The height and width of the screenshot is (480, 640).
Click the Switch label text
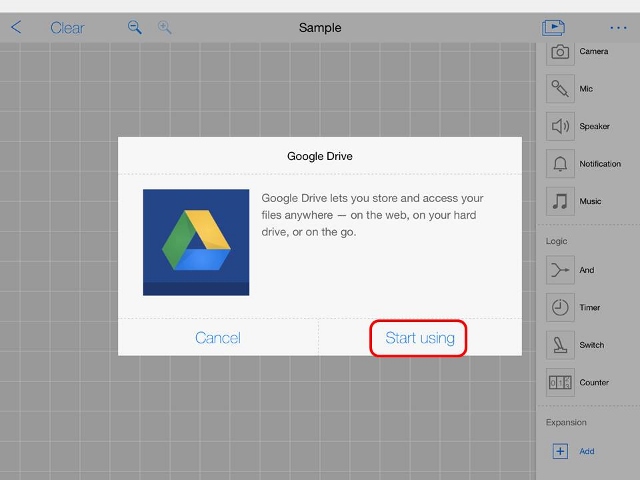pos(591,345)
